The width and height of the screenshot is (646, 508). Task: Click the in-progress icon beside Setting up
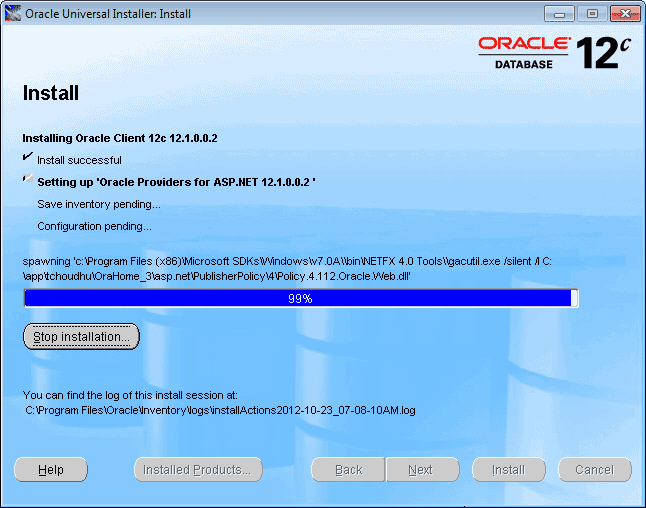[28, 178]
